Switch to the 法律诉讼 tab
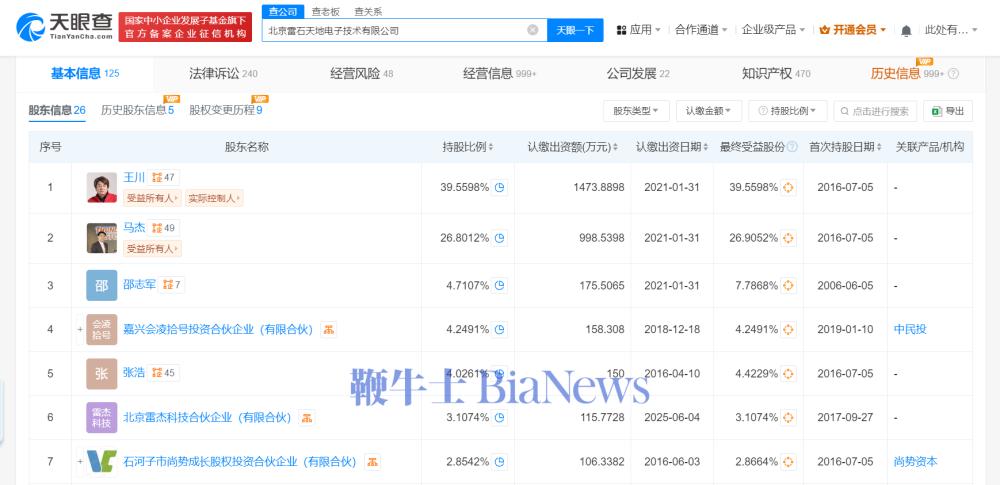 tap(223, 74)
